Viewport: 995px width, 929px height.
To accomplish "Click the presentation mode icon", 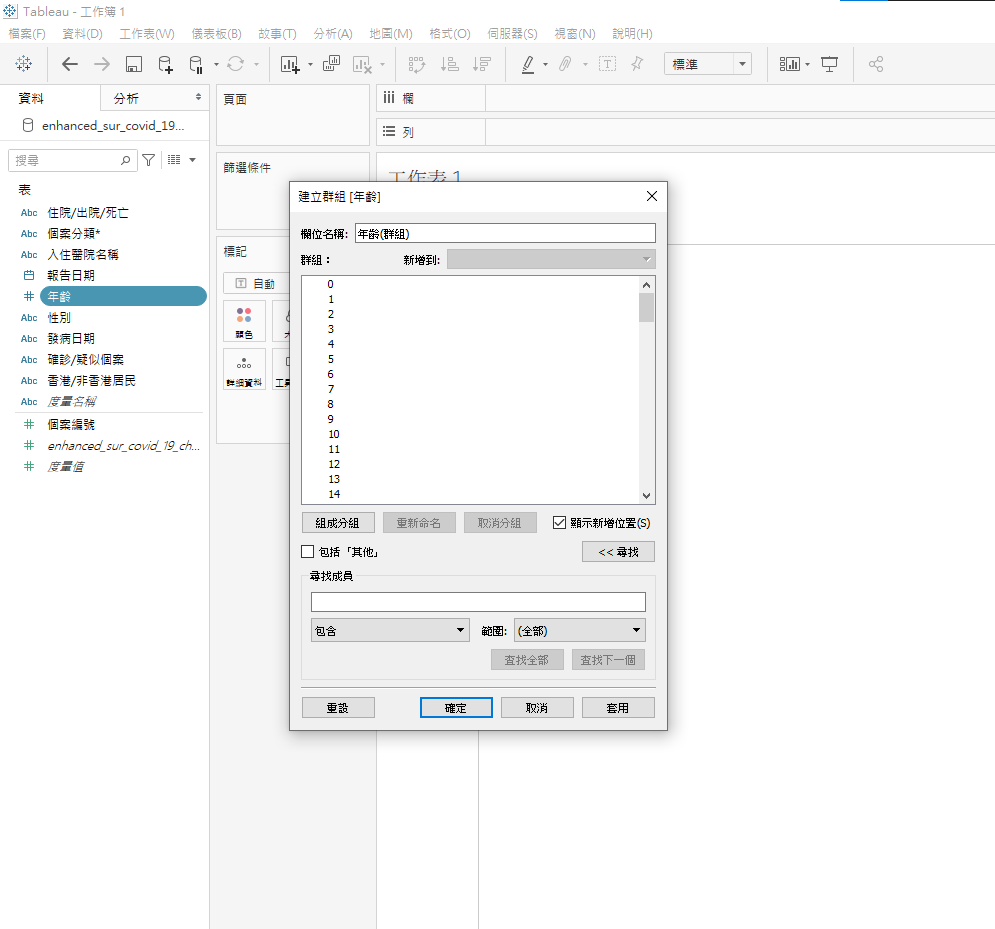I will pos(829,64).
